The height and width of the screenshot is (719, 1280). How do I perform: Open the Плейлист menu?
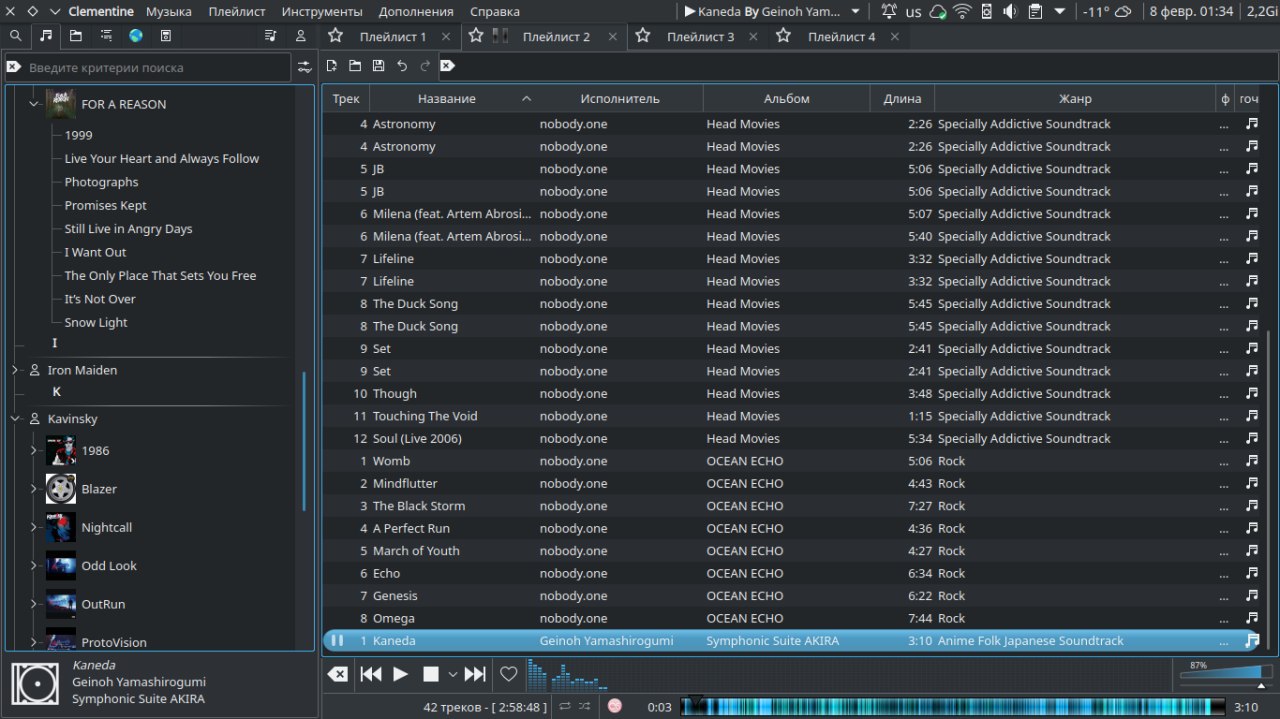coord(237,12)
